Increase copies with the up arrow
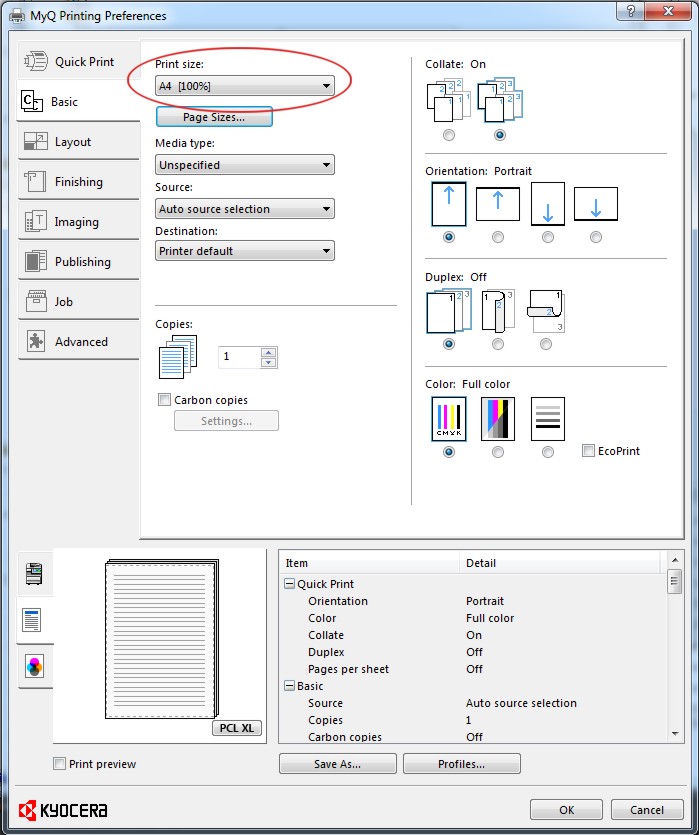The width and height of the screenshot is (699, 835). tap(268, 352)
